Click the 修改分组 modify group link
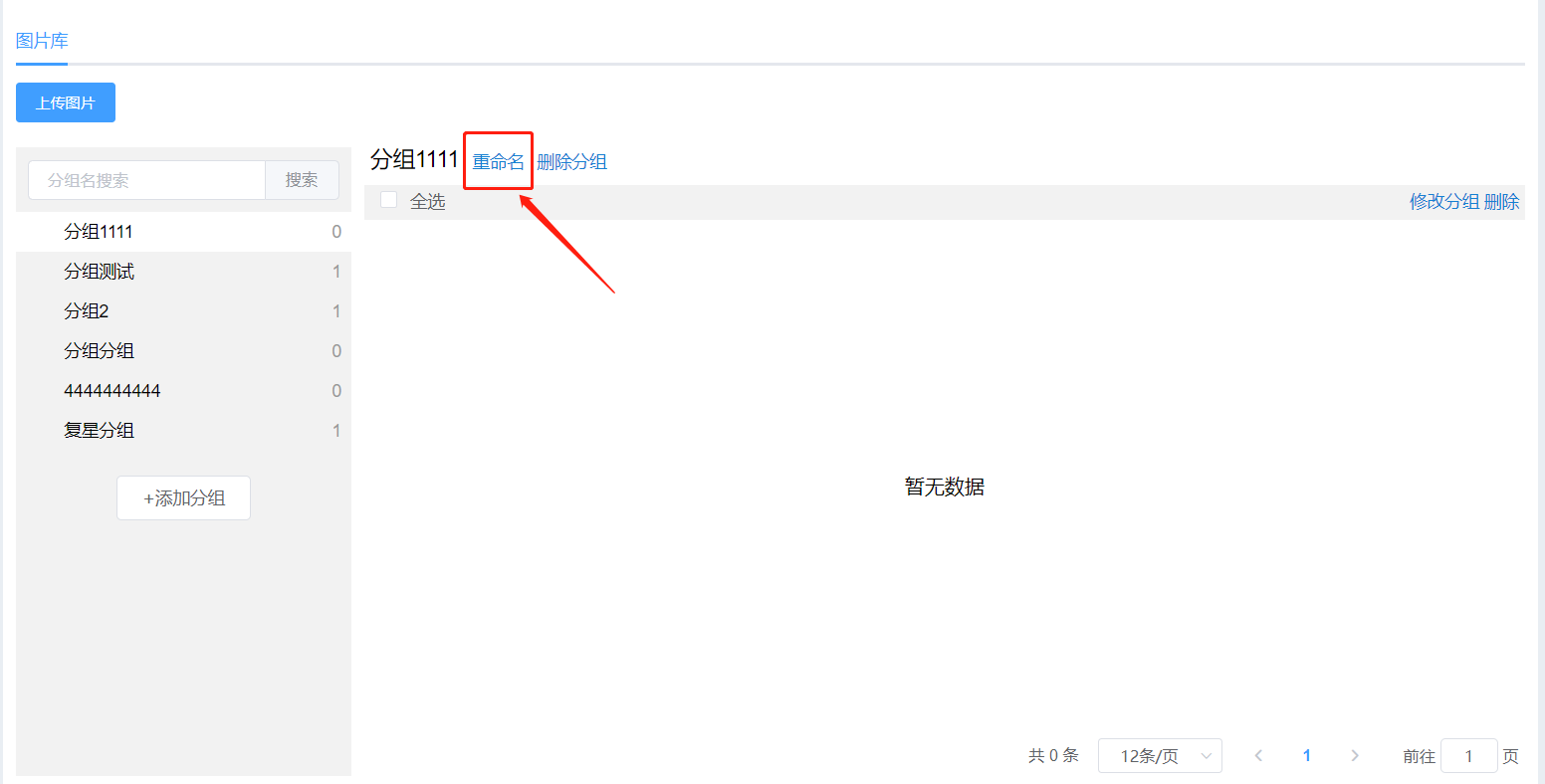 click(1444, 201)
